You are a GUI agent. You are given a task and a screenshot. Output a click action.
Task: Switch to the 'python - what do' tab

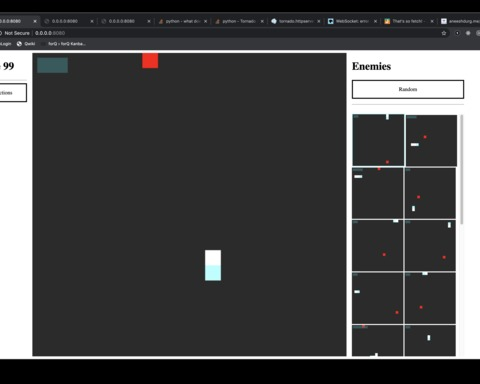[x=183, y=21]
